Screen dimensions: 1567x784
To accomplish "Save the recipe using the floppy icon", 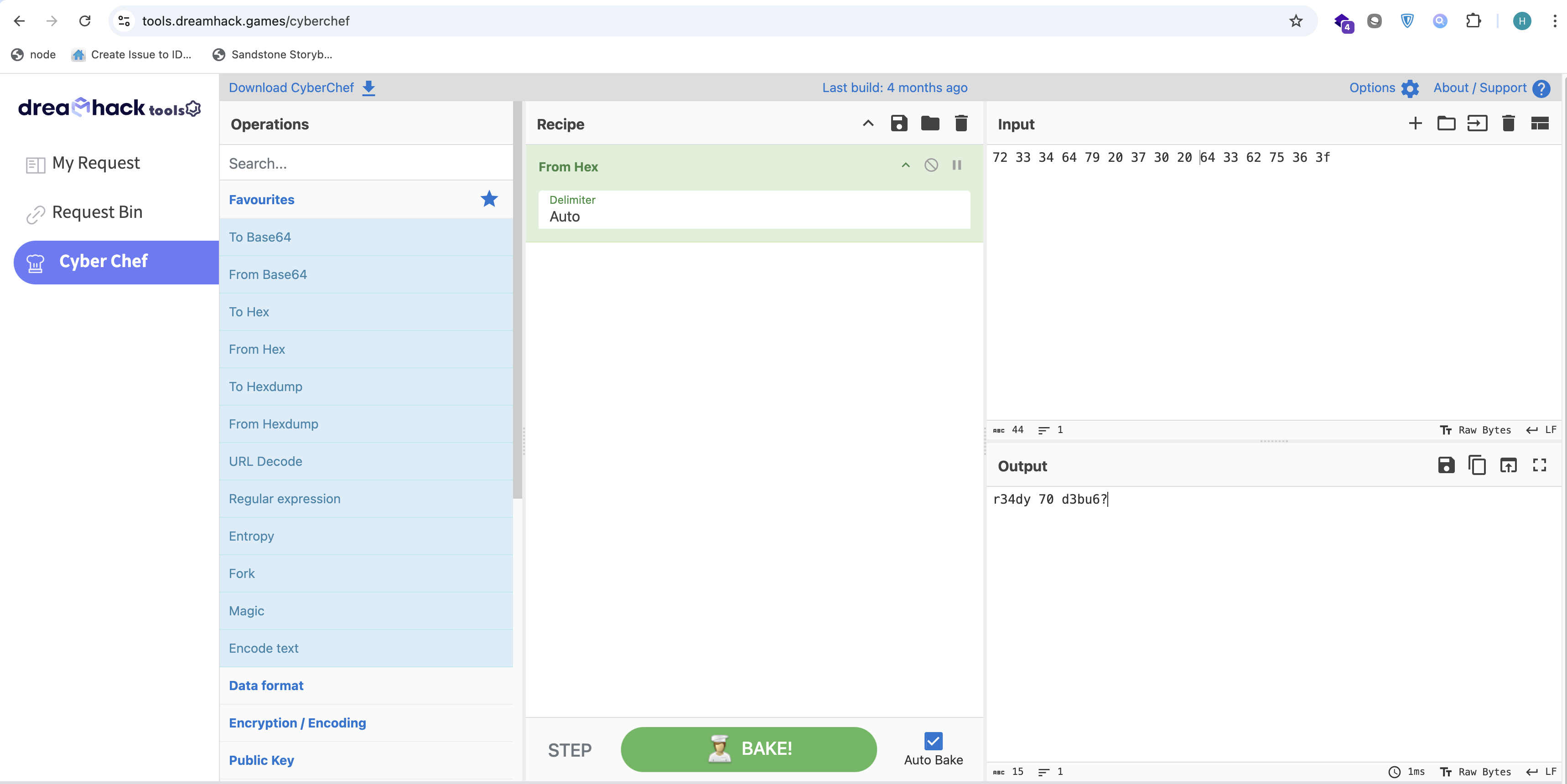I will (x=898, y=124).
